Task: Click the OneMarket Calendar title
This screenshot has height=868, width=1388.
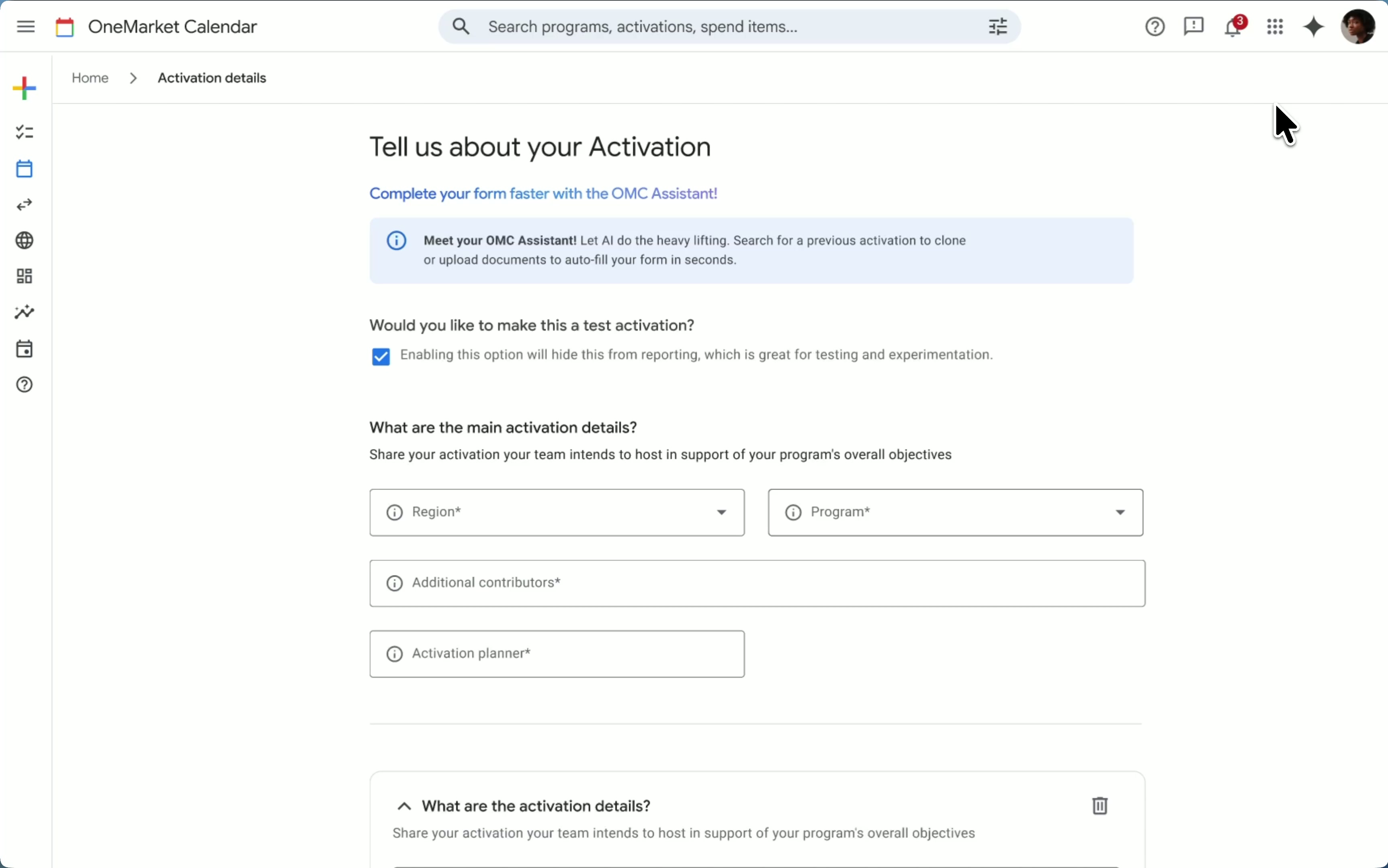Action: pyautogui.click(x=172, y=27)
